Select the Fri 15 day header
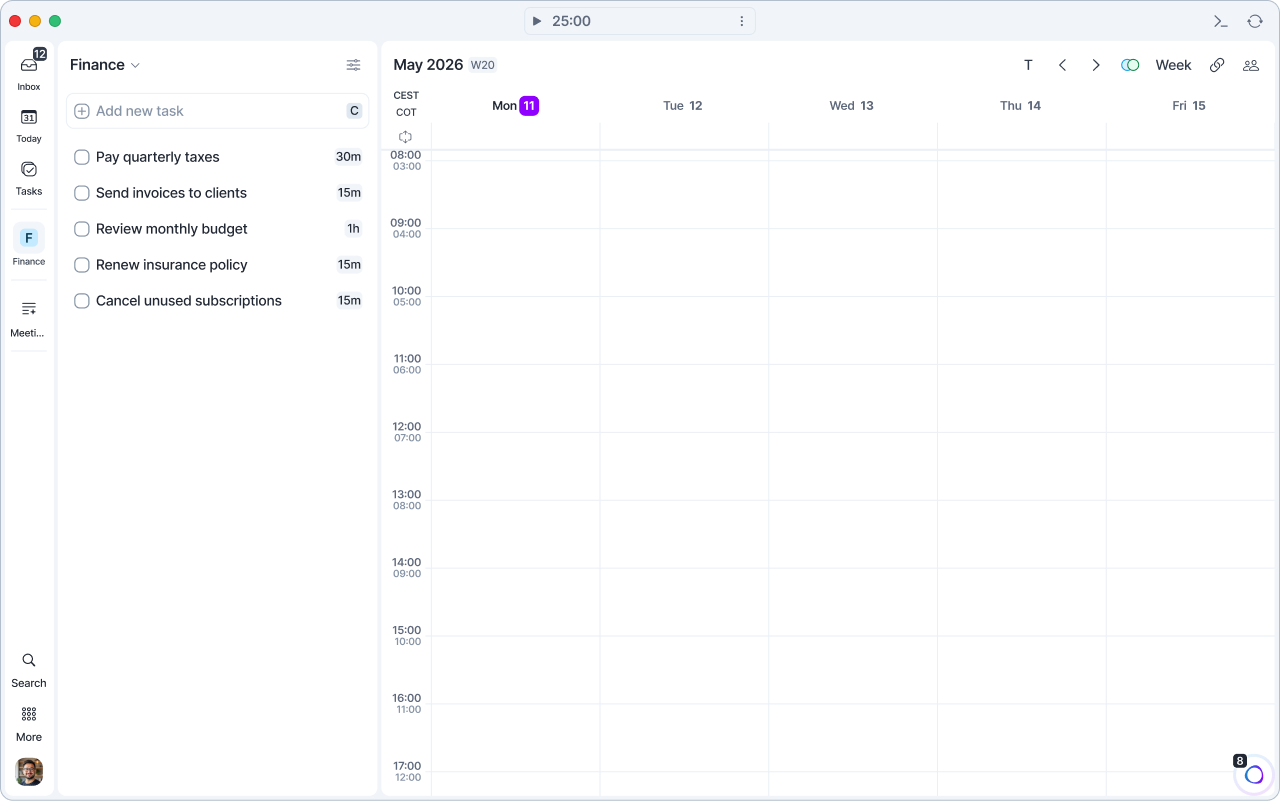The height and width of the screenshot is (801, 1280). (1189, 106)
